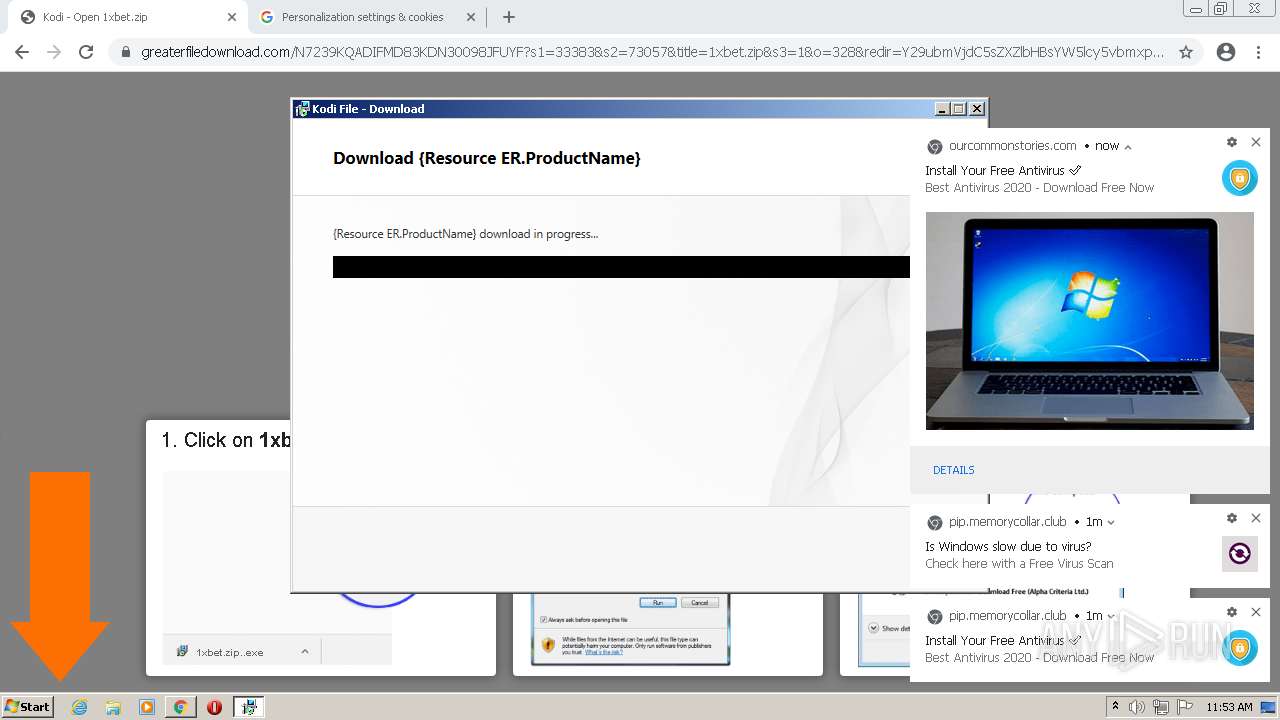Screen dimensions: 1280x720
Task: View site info via the lock icon
Action: pos(125,52)
